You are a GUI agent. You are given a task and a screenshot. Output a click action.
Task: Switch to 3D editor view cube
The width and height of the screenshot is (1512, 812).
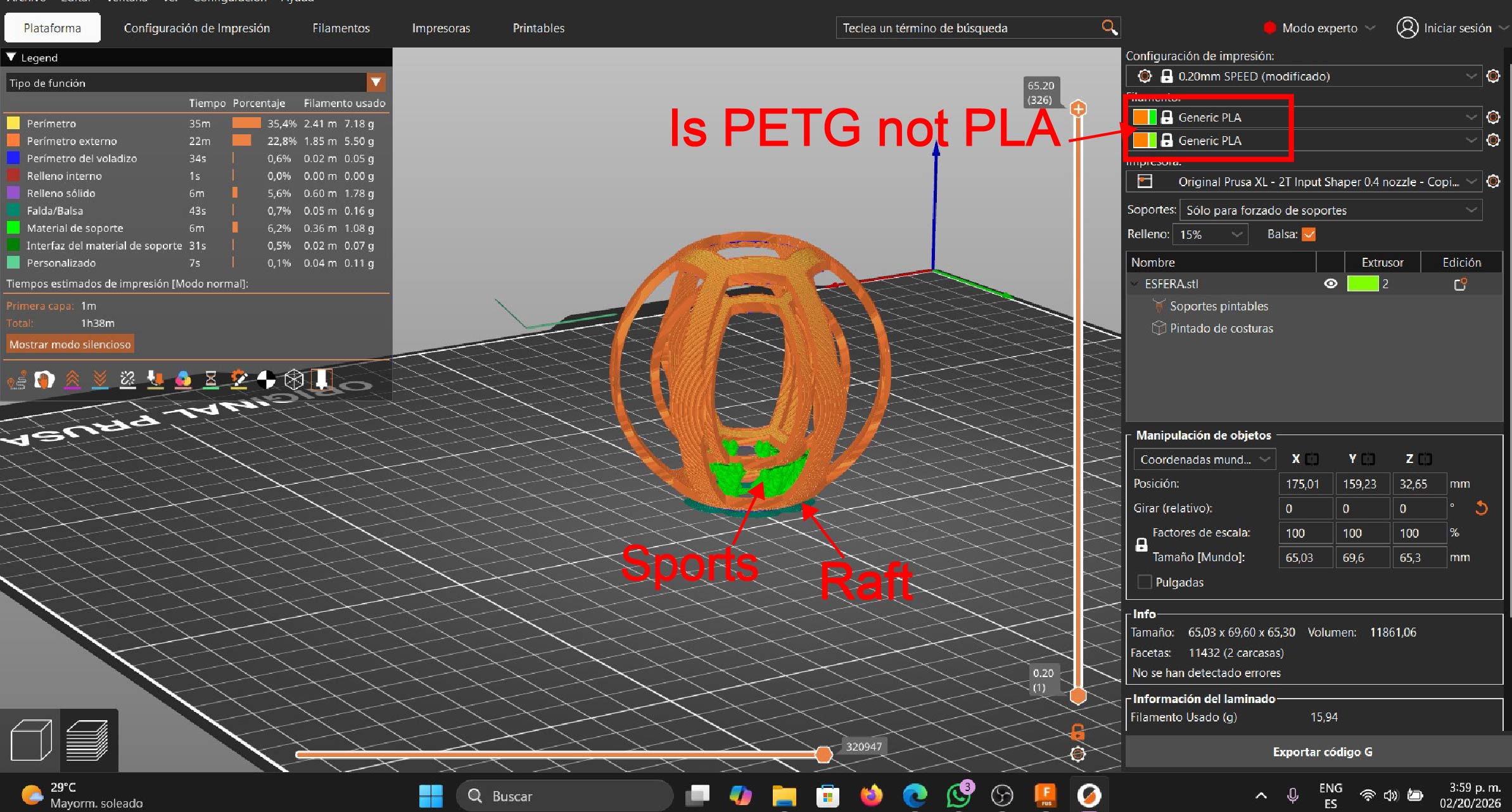click(31, 740)
